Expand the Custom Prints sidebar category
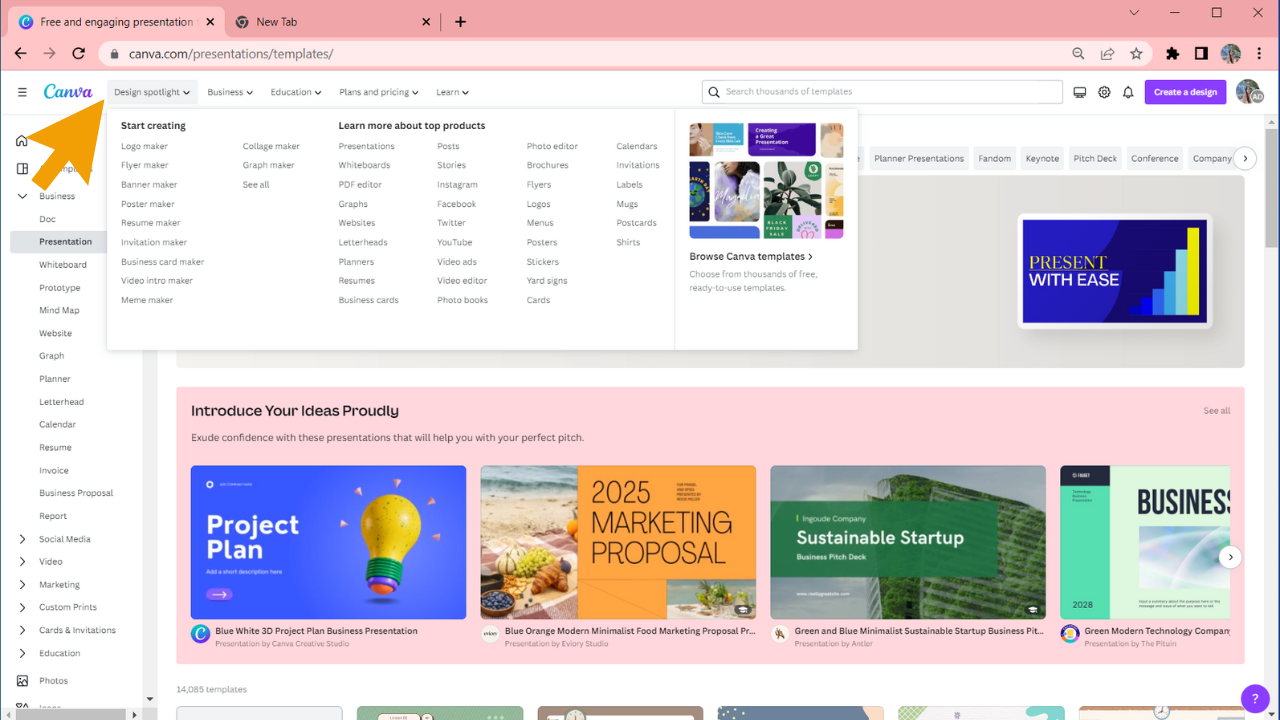This screenshot has height=720, width=1280. pyautogui.click(x=22, y=607)
